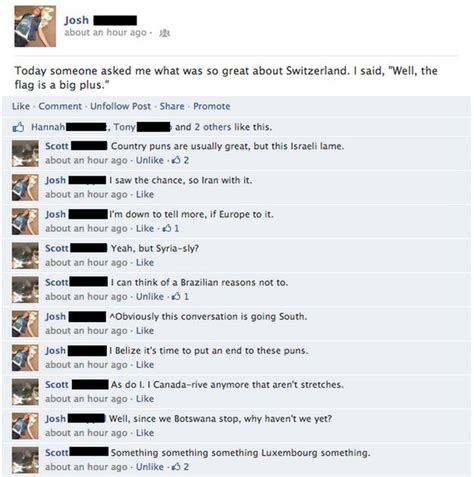This screenshot has width=474, height=477.
Task: Share the Switzerland post
Action: (172, 106)
